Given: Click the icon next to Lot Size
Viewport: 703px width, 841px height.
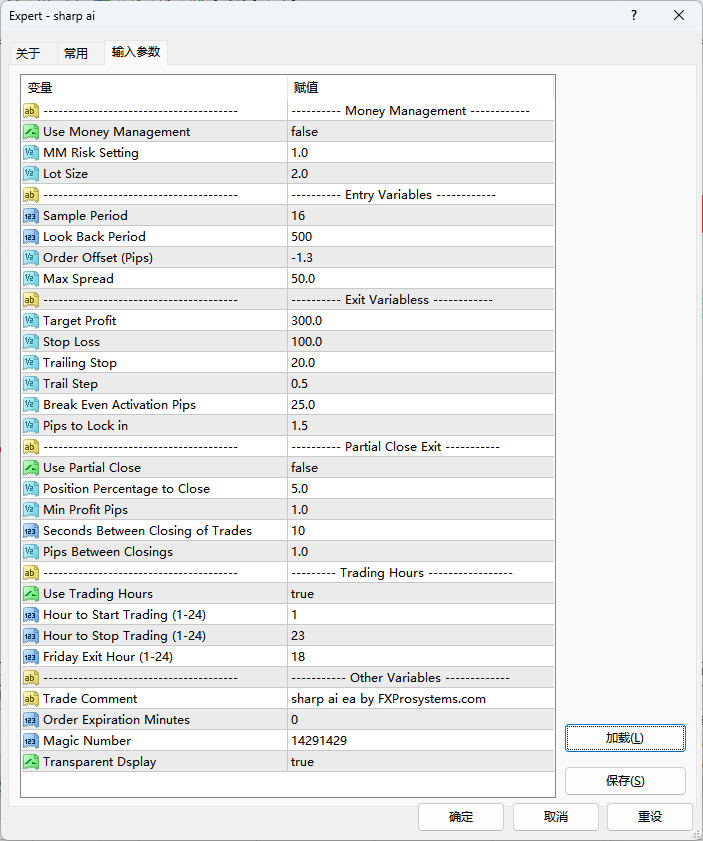Looking at the screenshot, I should [31, 174].
